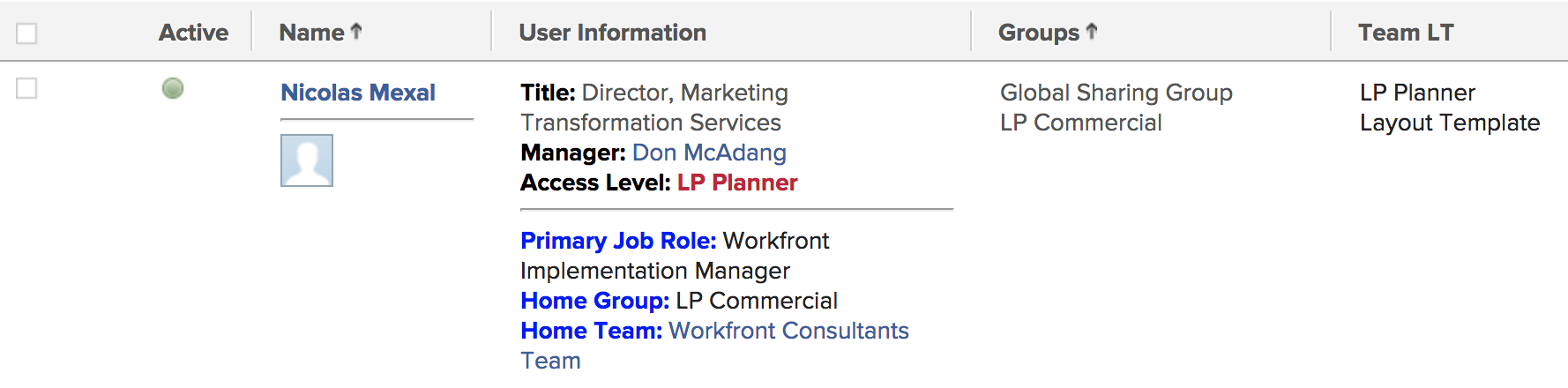Click the Name column sort arrow
The image size is (1568, 388).
[x=356, y=32]
